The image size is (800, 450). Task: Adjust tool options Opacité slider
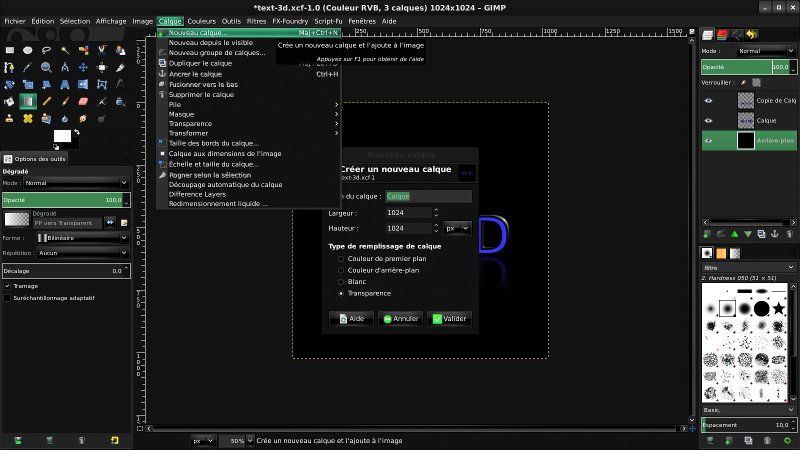coord(66,200)
